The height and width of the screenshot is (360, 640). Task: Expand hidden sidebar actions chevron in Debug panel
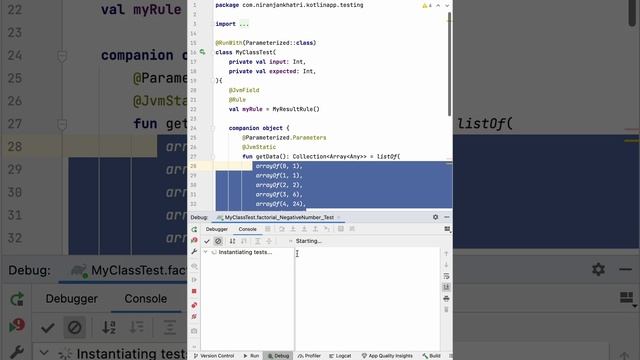click(x=194, y=347)
